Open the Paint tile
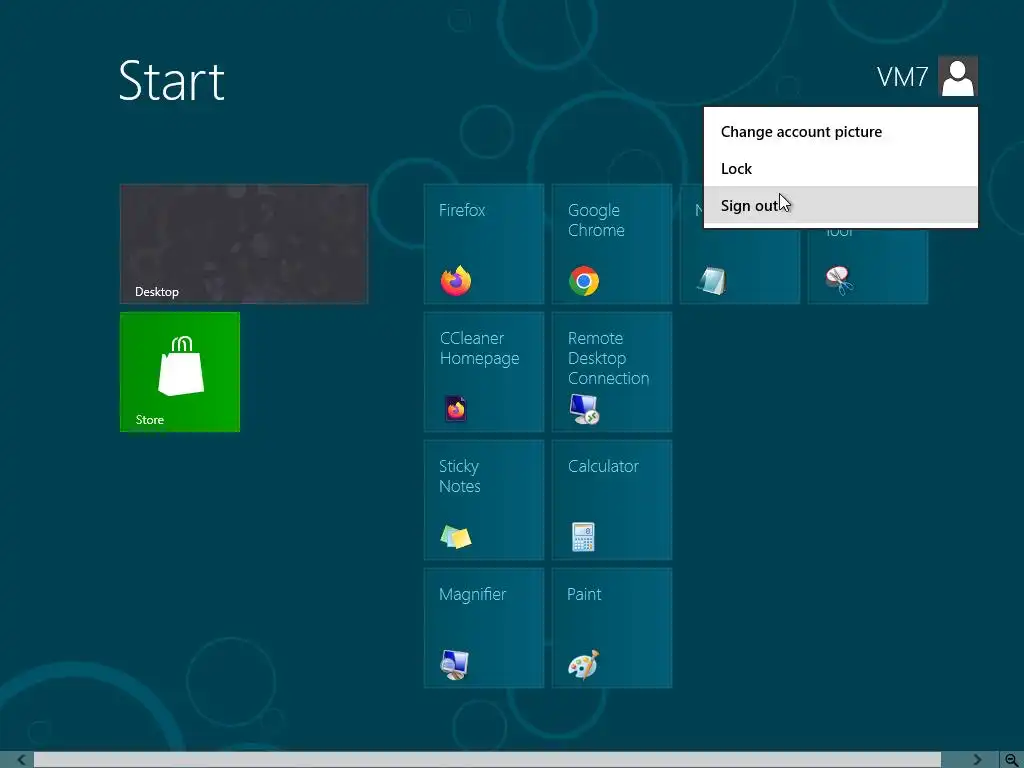 click(612, 628)
